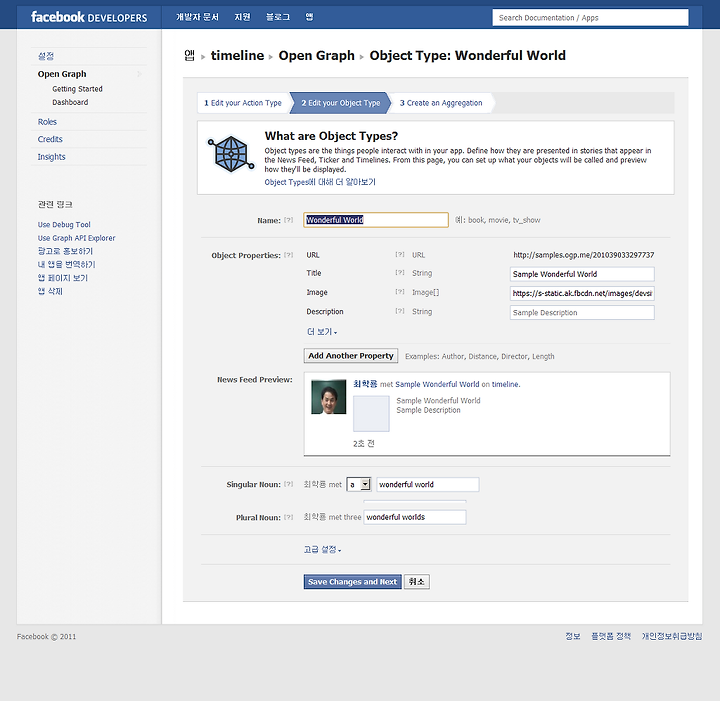Click the 'timeline.' link in the preview story
The height and width of the screenshot is (701, 720).
point(506,384)
